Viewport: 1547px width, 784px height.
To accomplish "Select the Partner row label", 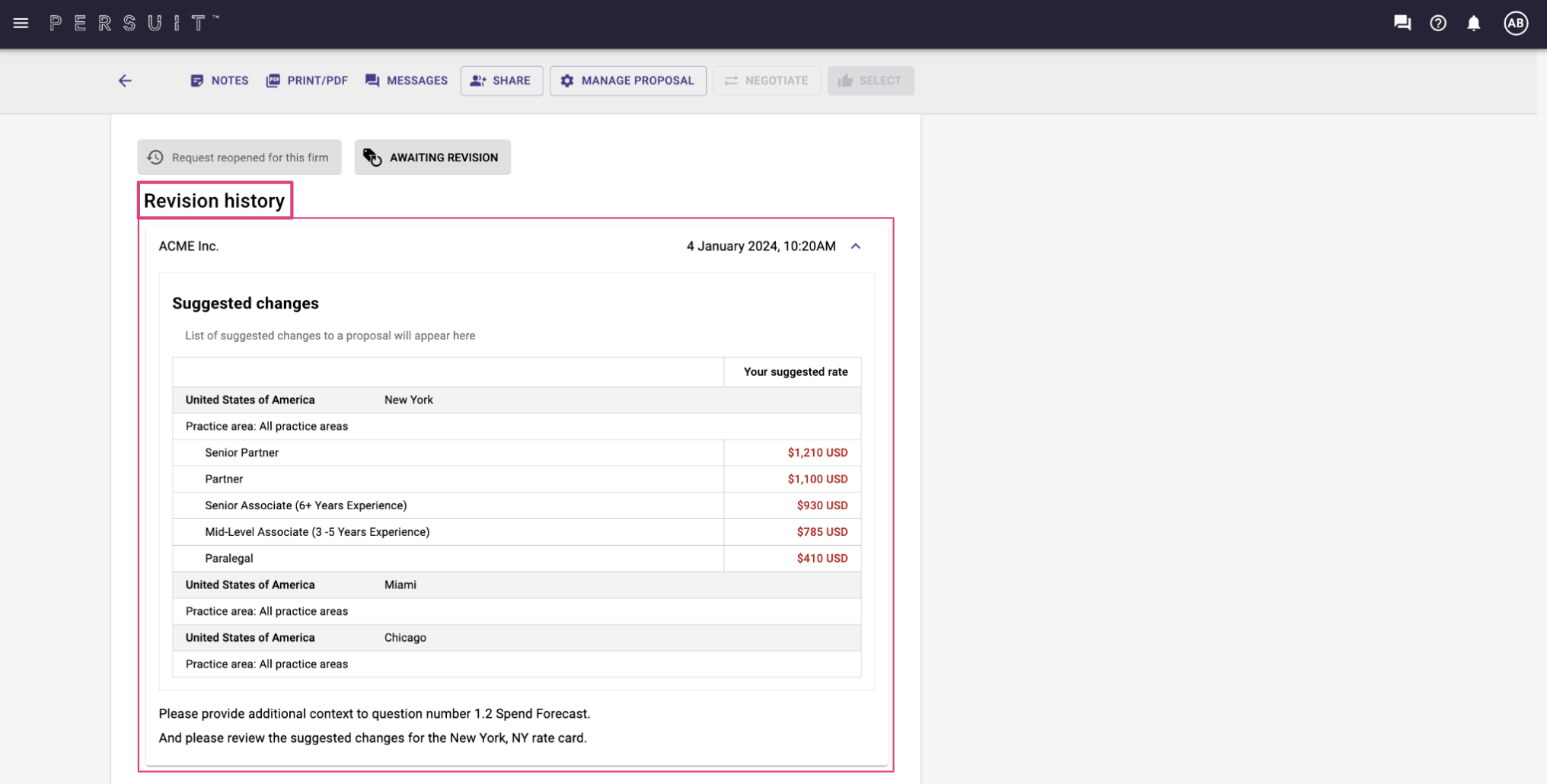I will pos(224,480).
